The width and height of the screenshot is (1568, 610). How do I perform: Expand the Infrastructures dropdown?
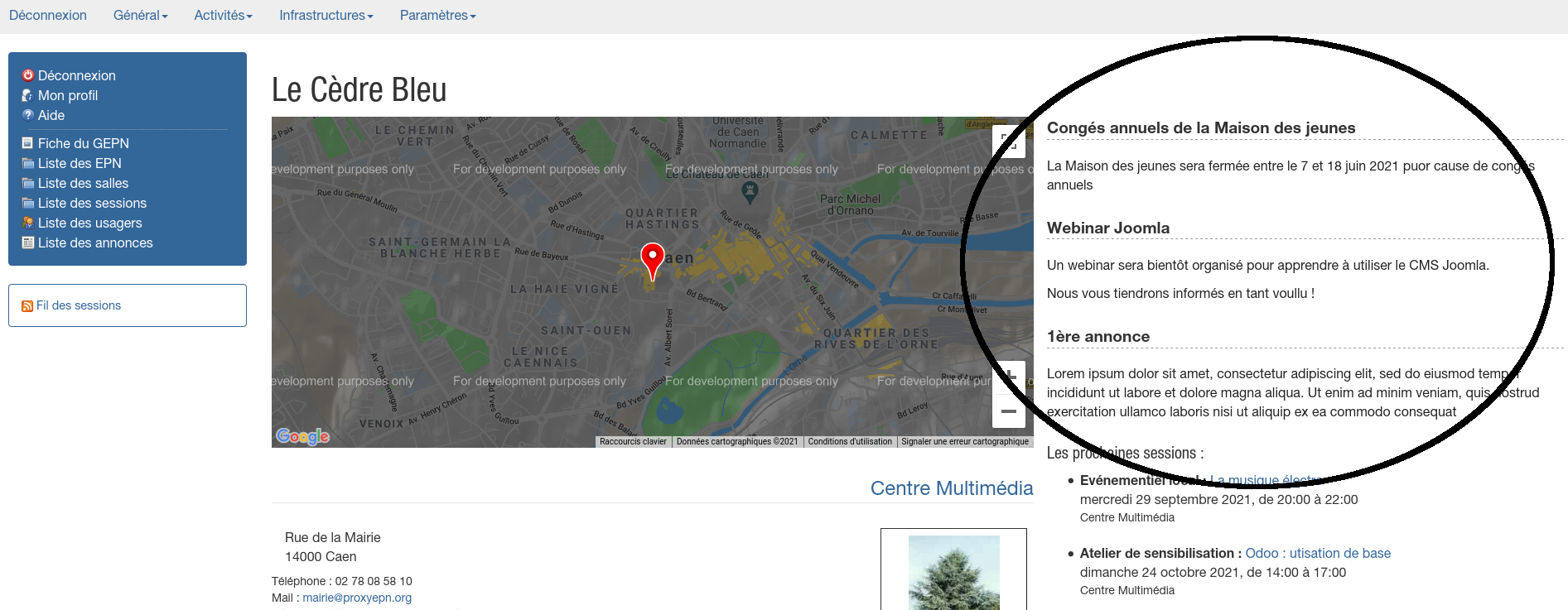tap(326, 16)
